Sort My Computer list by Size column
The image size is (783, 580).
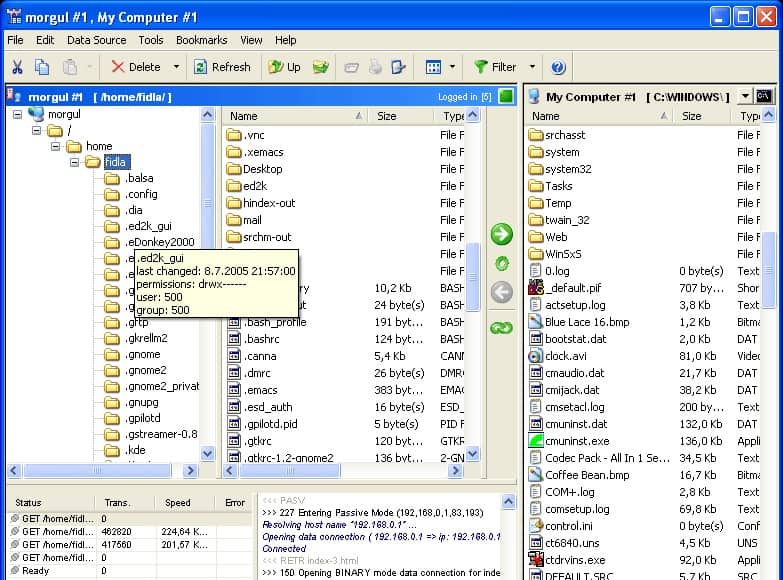(701, 116)
